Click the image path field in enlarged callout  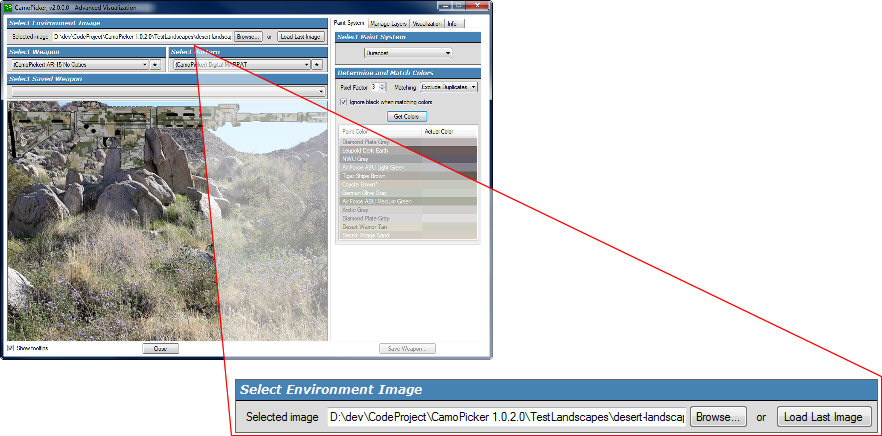(506, 417)
